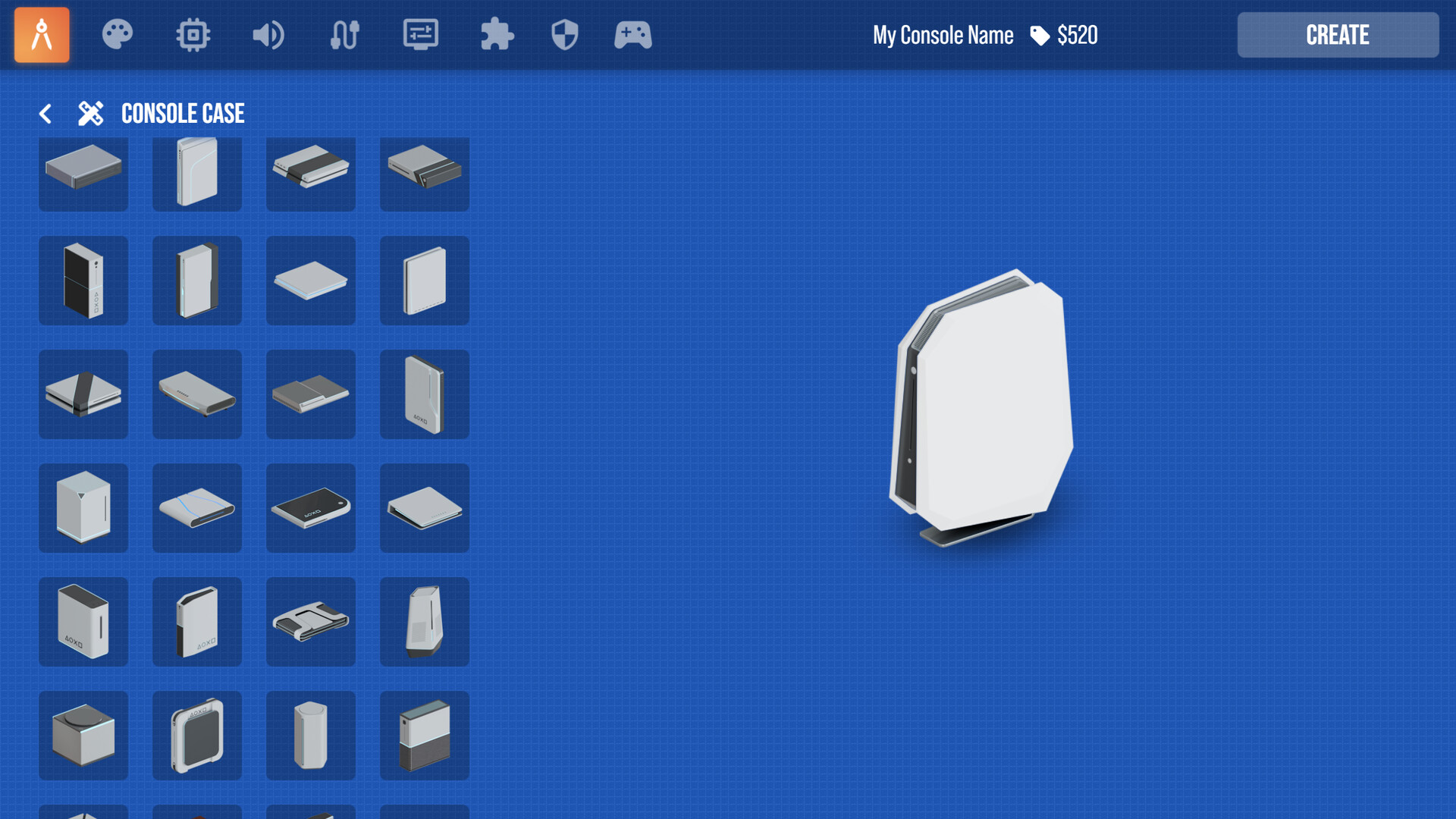
Task: Open the security shield section
Action: point(565,34)
